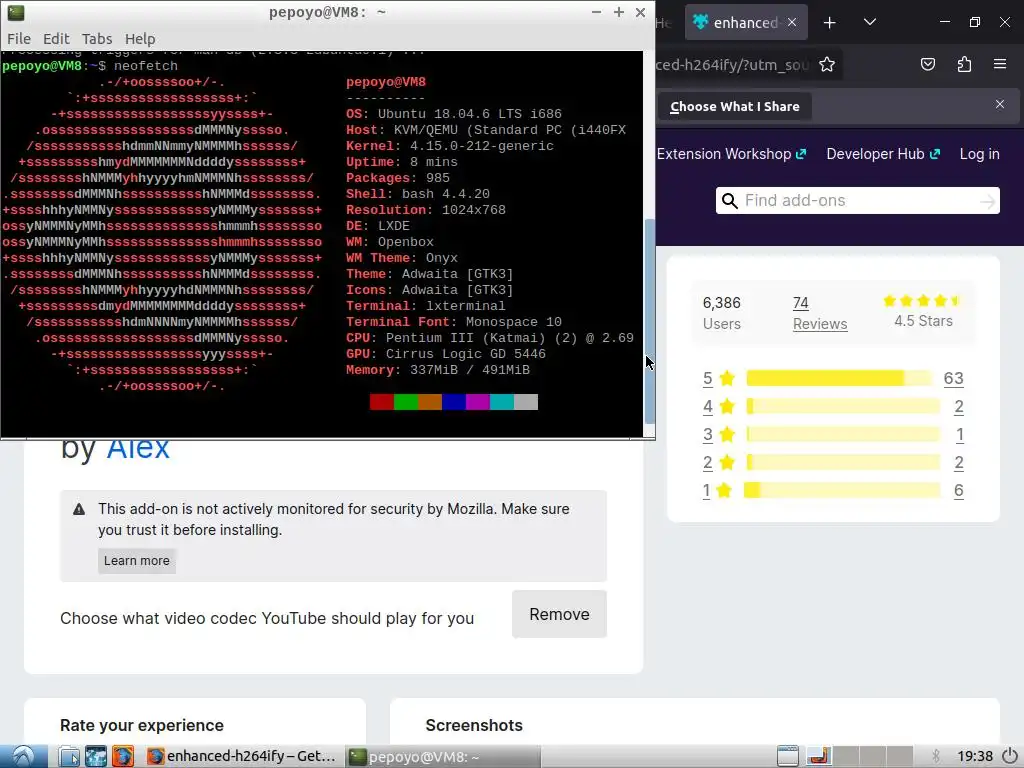
Task: Bookmark this page with star icon
Action: click(827, 64)
